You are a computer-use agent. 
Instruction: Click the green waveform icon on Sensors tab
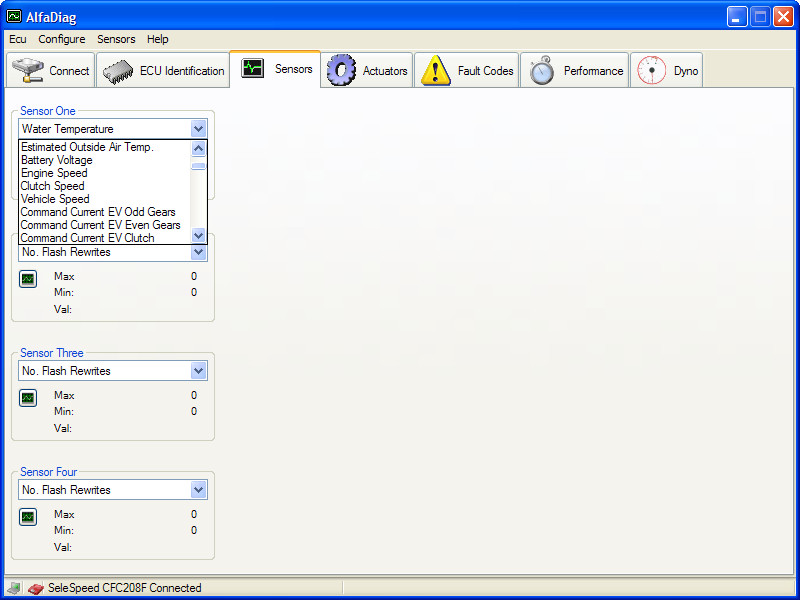[x=253, y=68]
